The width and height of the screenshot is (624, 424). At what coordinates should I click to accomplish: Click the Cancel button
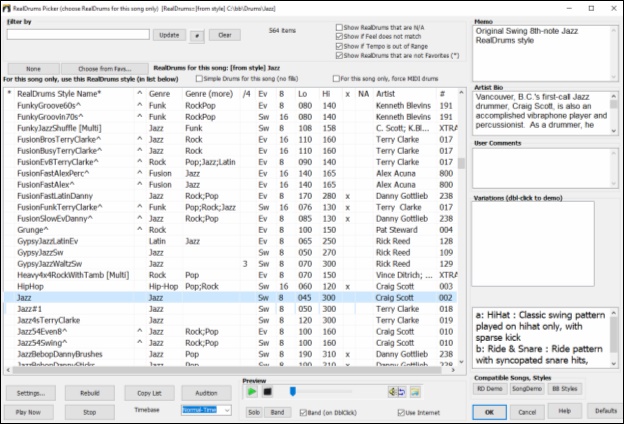point(527,412)
